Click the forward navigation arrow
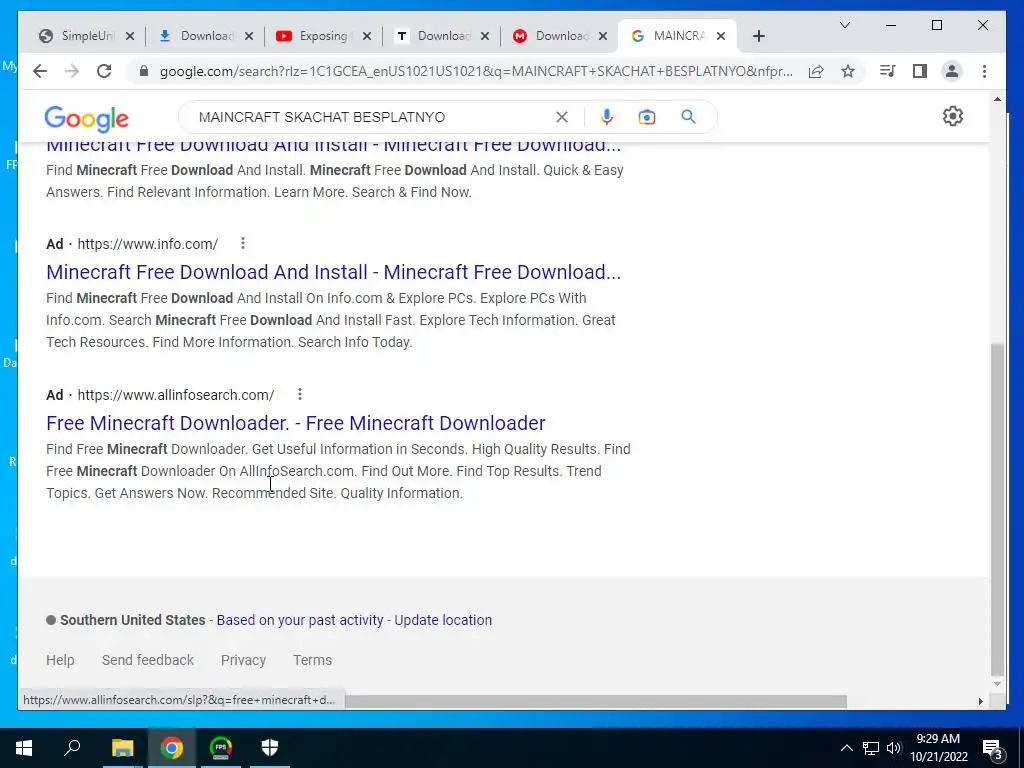The height and width of the screenshot is (768, 1024). pyautogui.click(x=72, y=71)
